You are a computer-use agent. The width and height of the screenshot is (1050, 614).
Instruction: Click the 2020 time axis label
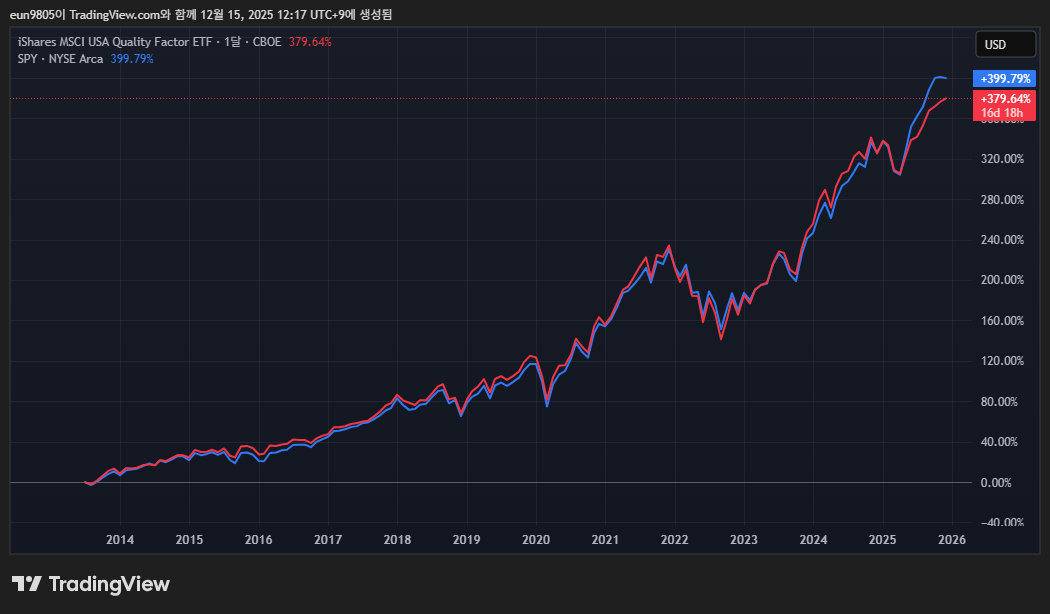tap(536, 540)
